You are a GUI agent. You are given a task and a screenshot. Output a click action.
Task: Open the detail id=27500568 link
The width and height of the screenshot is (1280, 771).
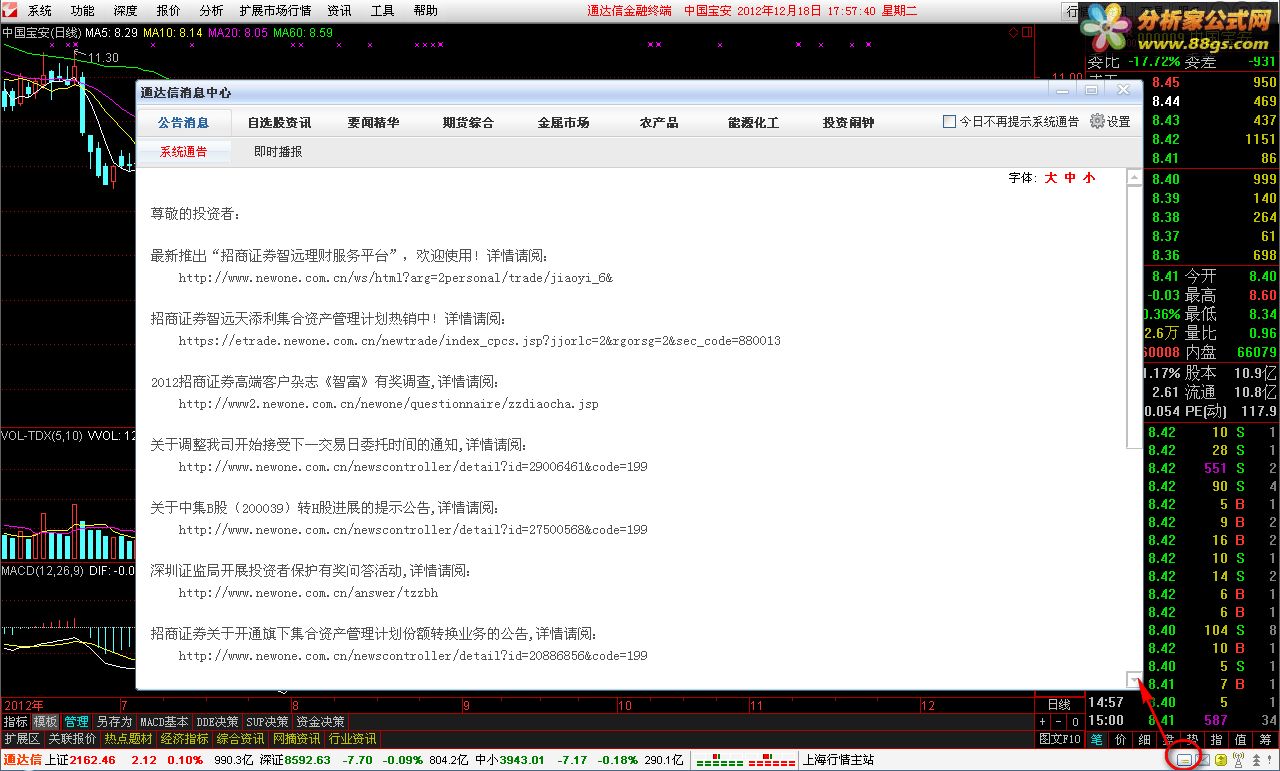(413, 529)
